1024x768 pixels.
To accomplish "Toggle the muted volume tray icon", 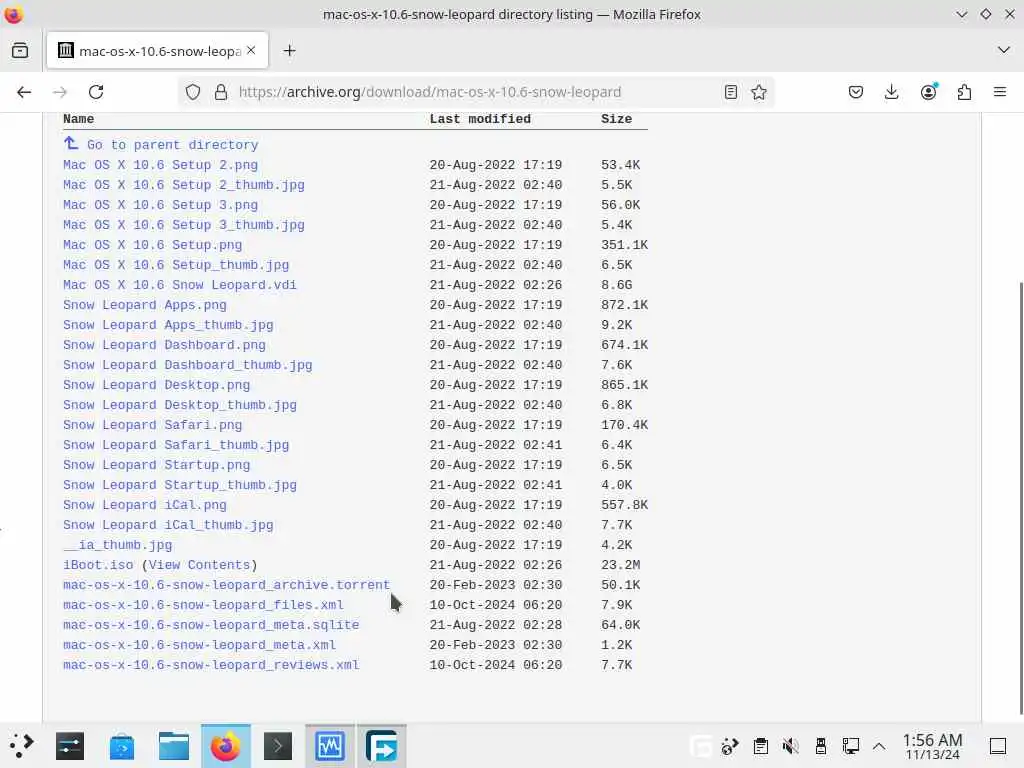I will pos(790,746).
